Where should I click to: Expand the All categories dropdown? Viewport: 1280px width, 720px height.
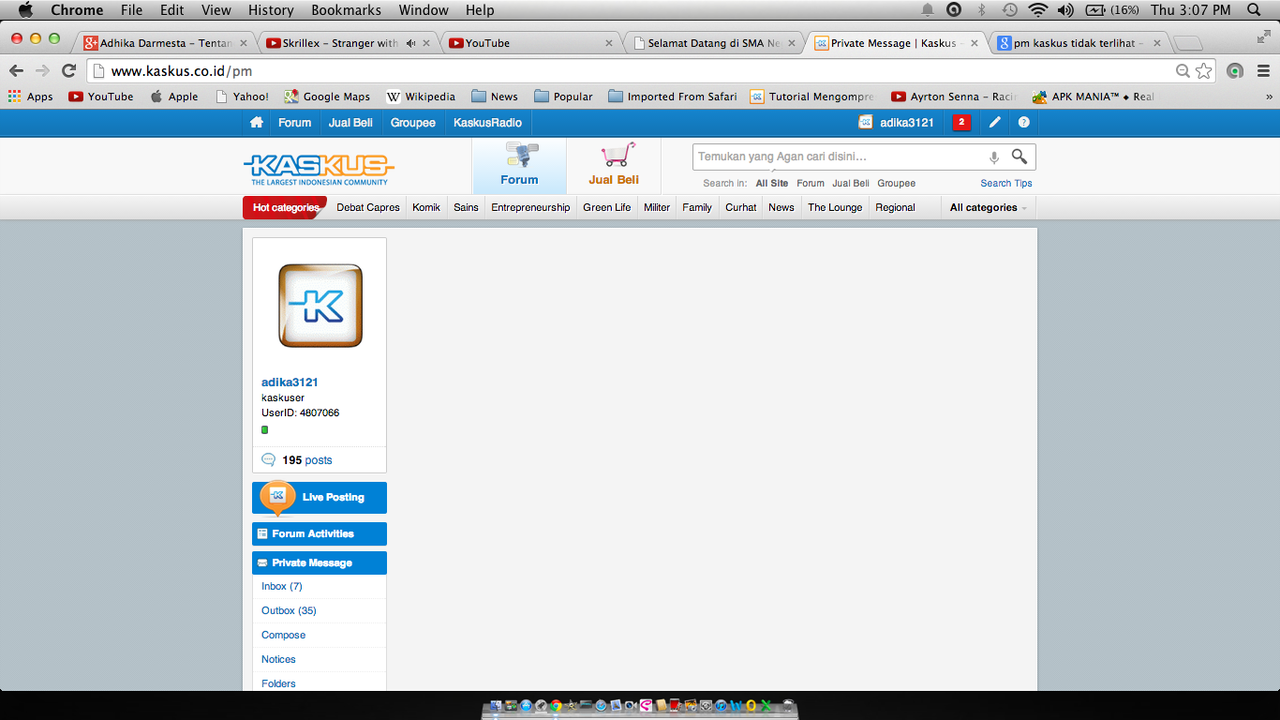click(x=988, y=208)
